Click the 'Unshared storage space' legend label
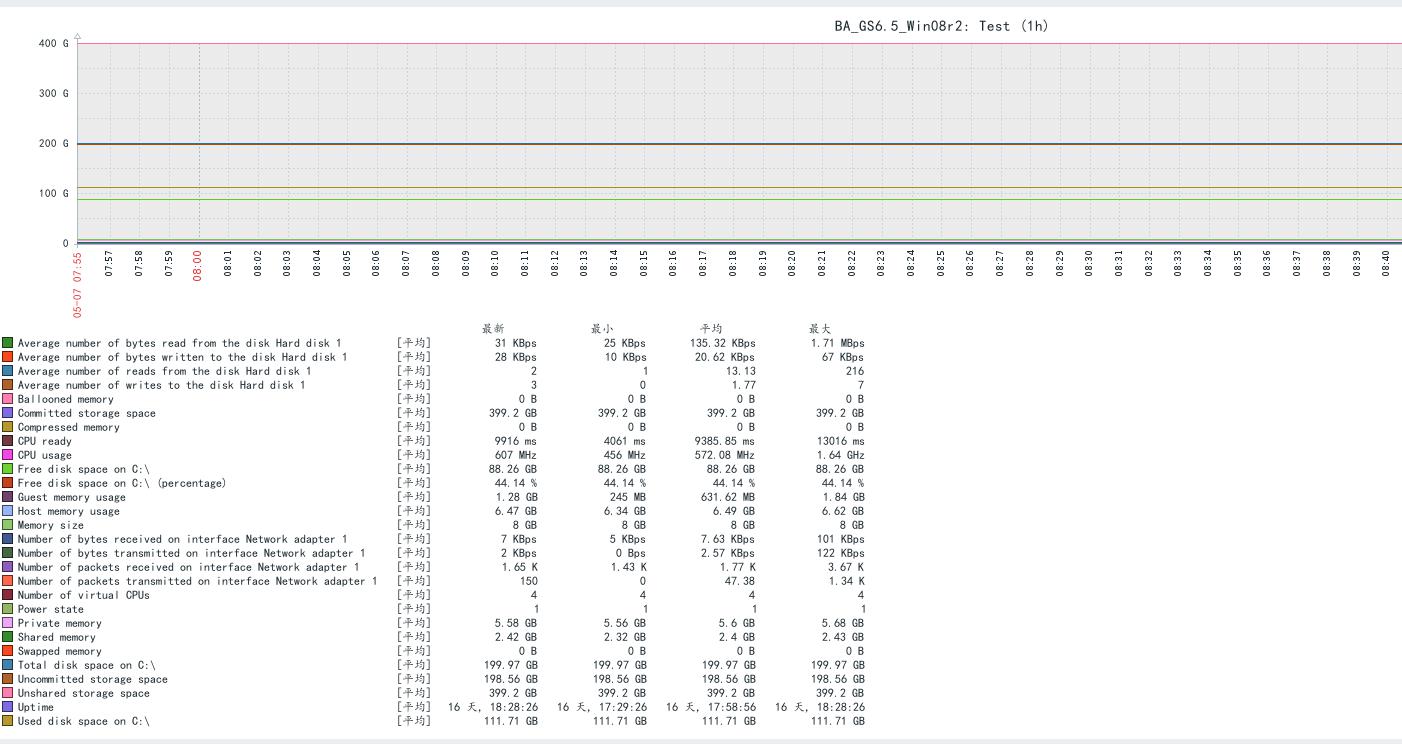 tap(84, 693)
